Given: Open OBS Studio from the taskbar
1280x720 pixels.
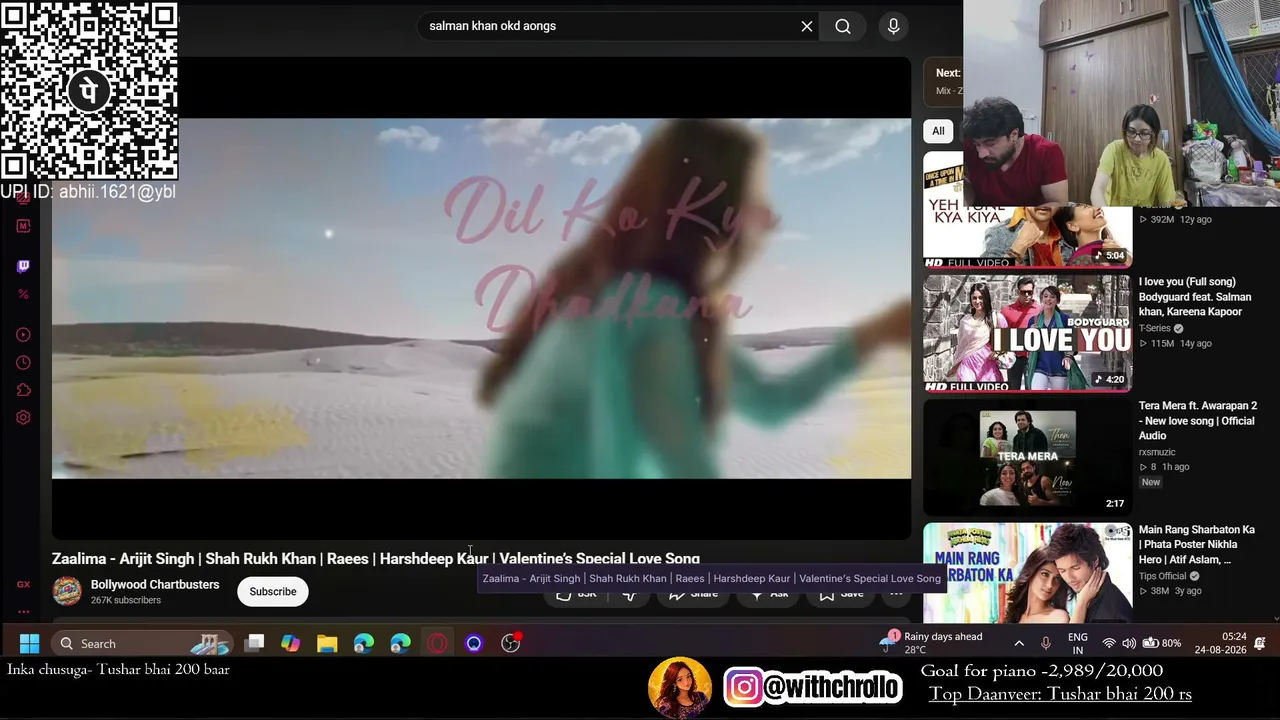Looking at the screenshot, I should 511,643.
